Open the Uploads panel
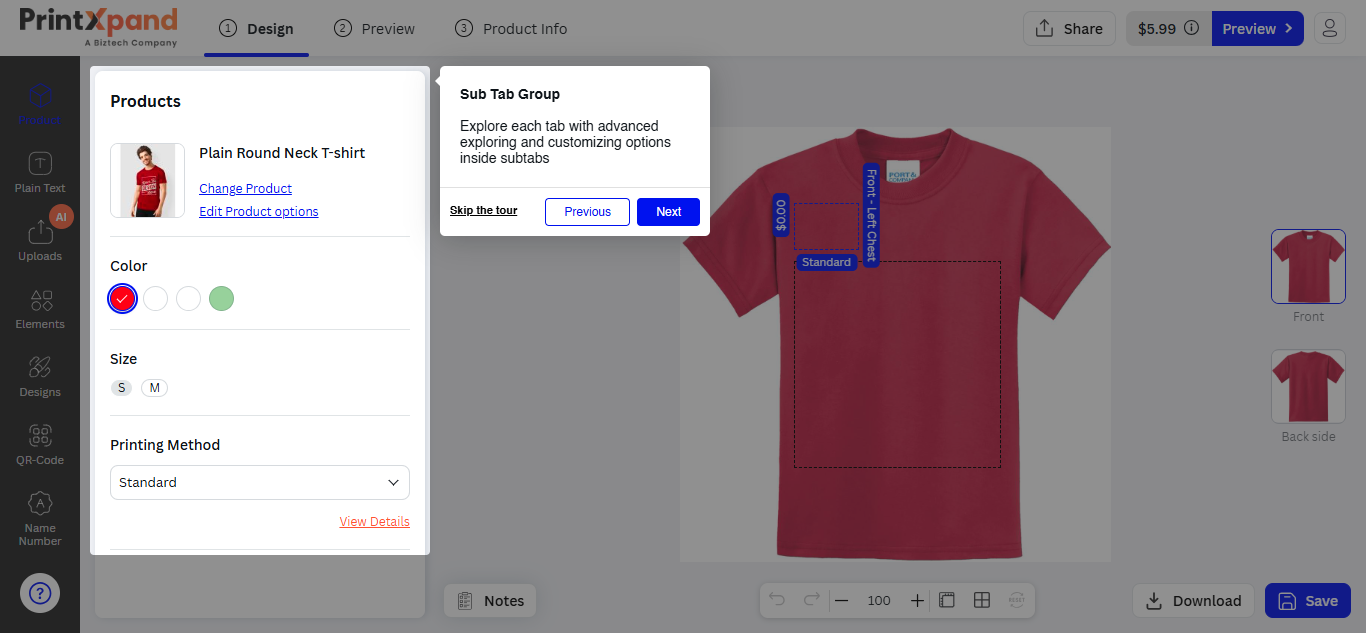Image resolution: width=1366 pixels, height=633 pixels. pos(40,240)
